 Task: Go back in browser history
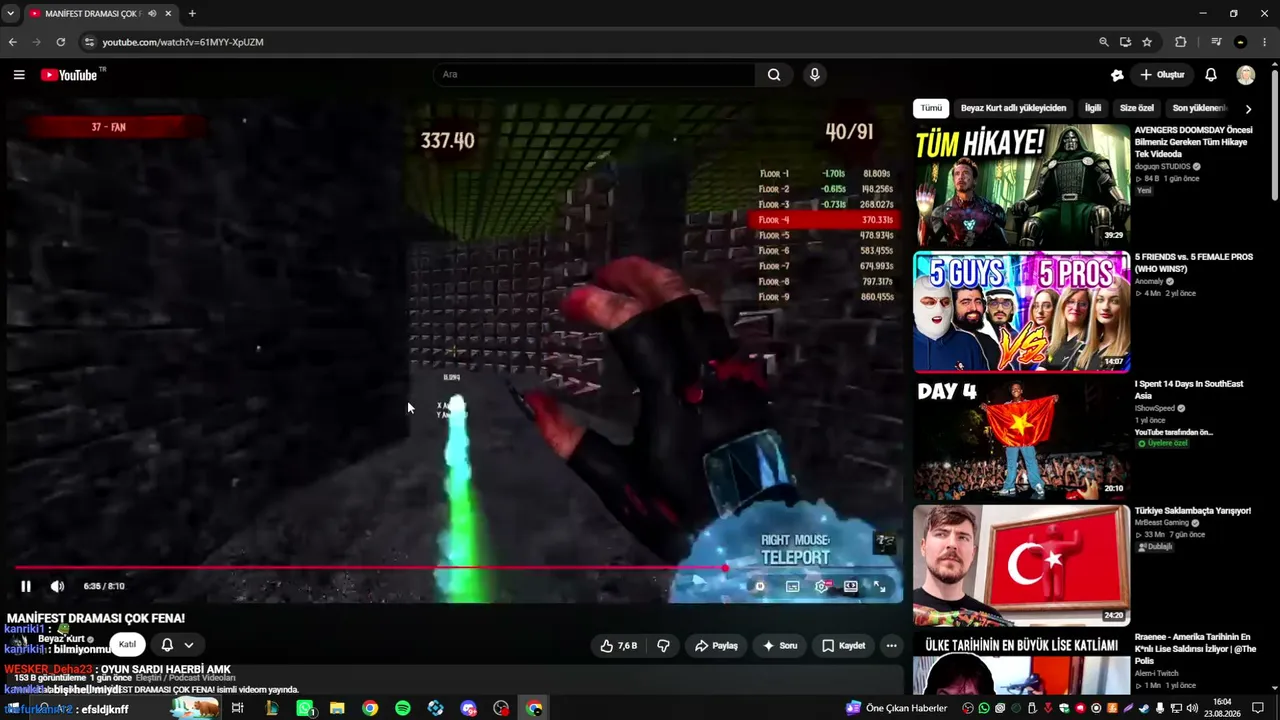(13, 42)
